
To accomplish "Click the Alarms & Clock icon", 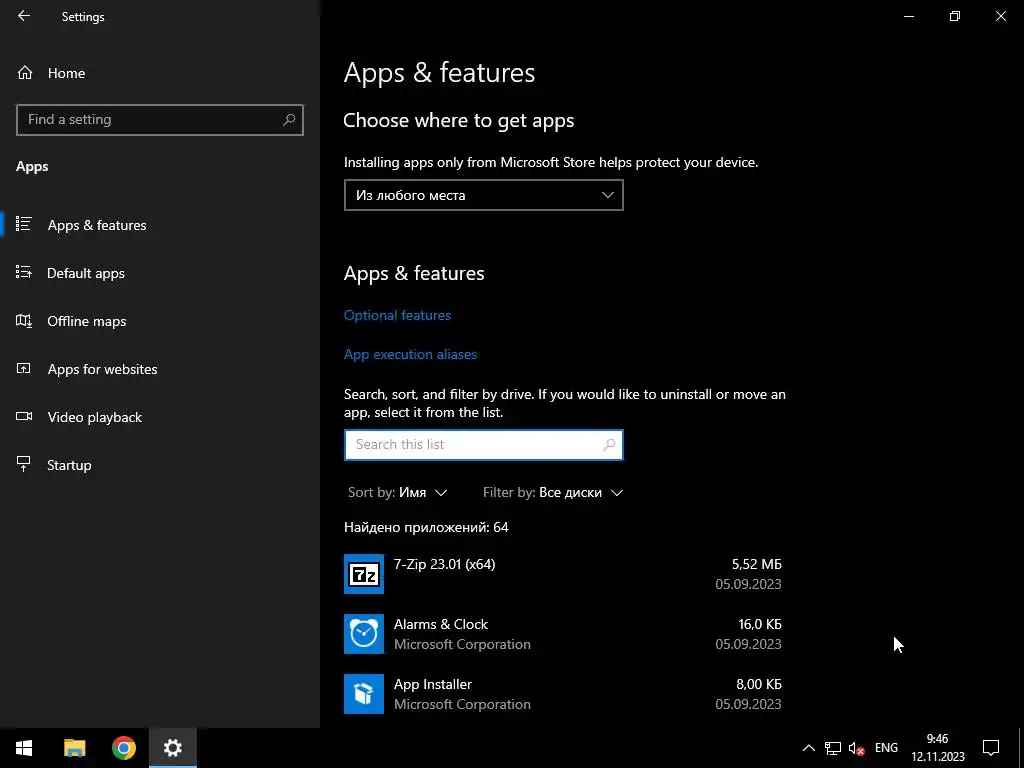I will pyautogui.click(x=364, y=634).
